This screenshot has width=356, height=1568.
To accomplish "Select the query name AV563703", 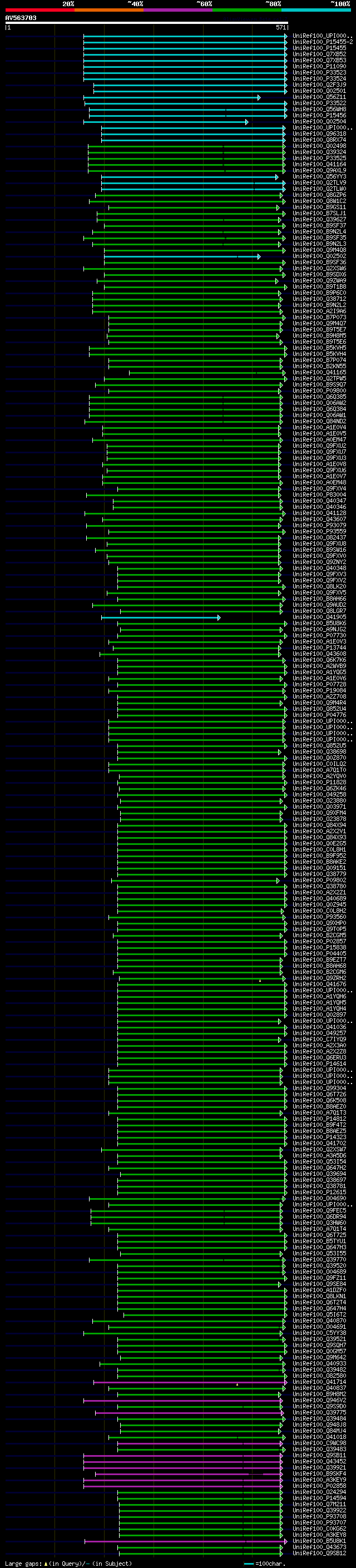I will pos(21,18).
